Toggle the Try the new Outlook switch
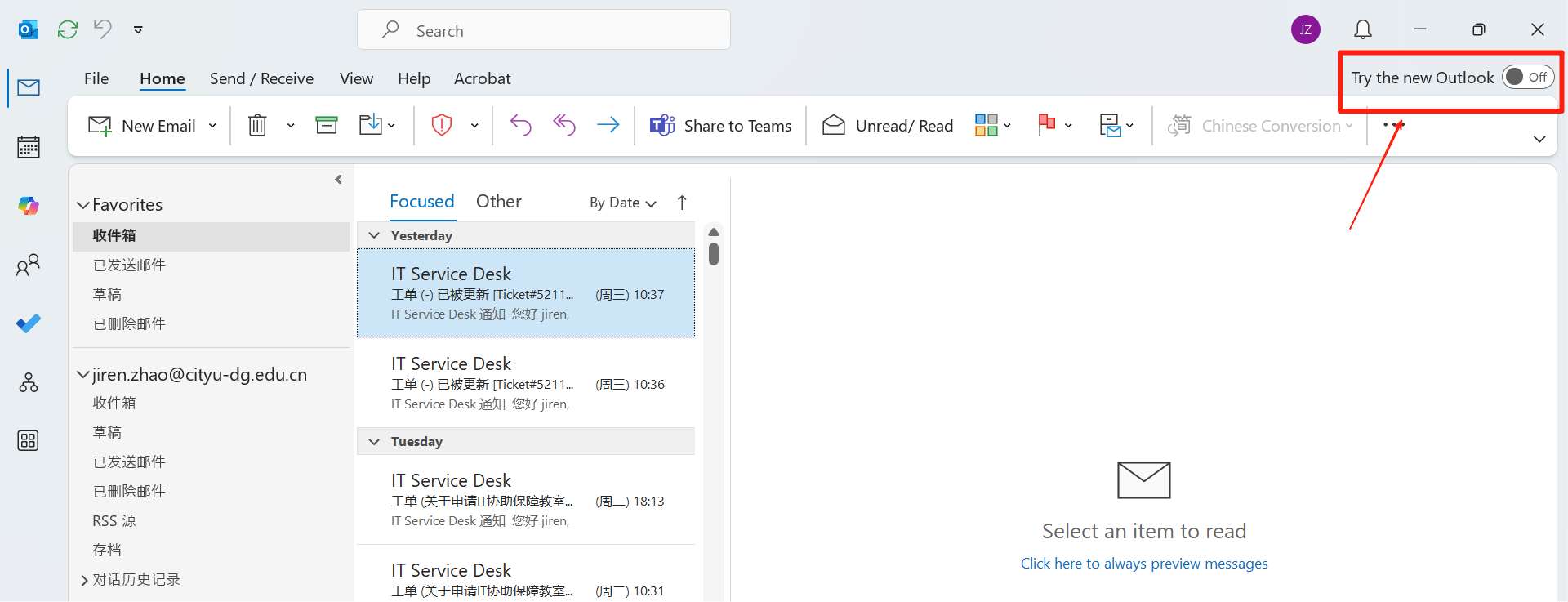The height and width of the screenshot is (602, 1568). click(1527, 77)
